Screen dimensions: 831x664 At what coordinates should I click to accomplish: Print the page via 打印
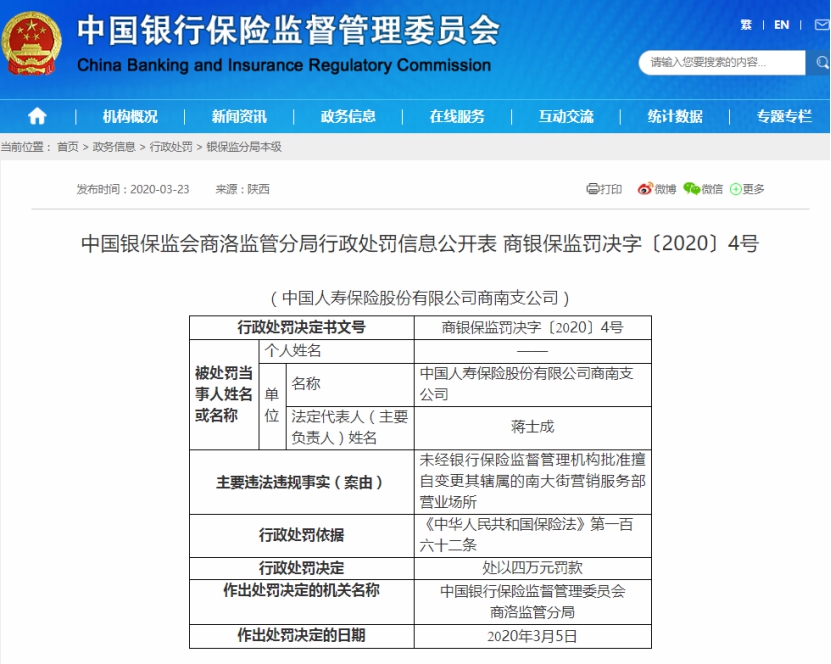tap(604, 189)
